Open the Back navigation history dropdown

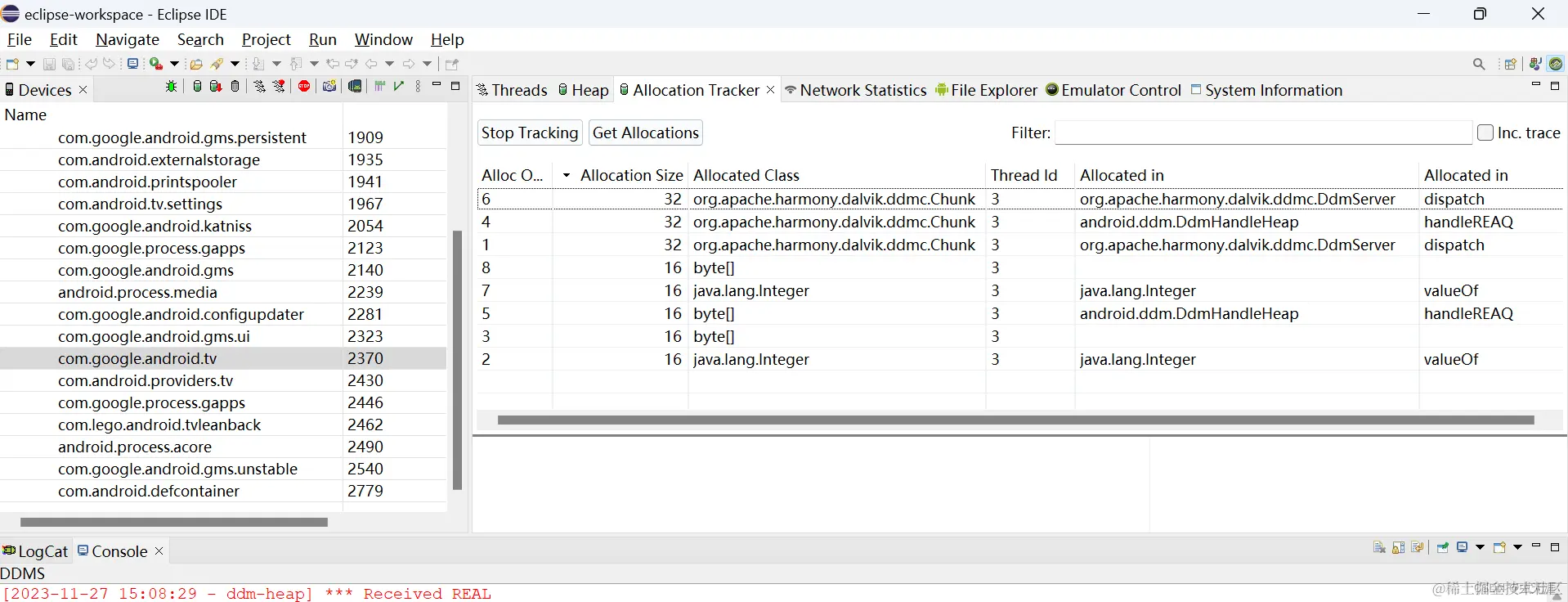click(389, 64)
